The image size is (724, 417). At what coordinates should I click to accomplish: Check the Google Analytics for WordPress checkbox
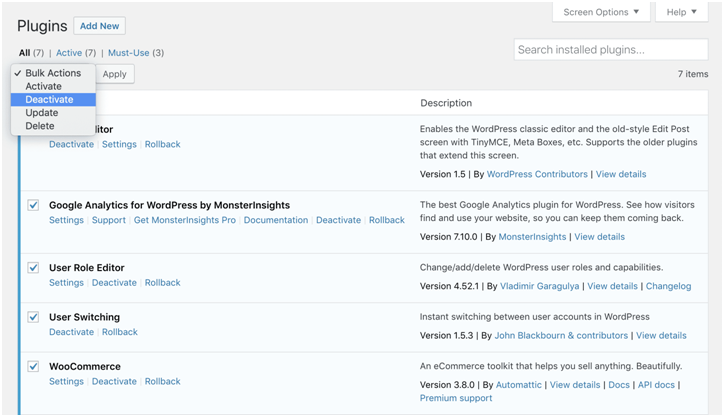coord(33,205)
